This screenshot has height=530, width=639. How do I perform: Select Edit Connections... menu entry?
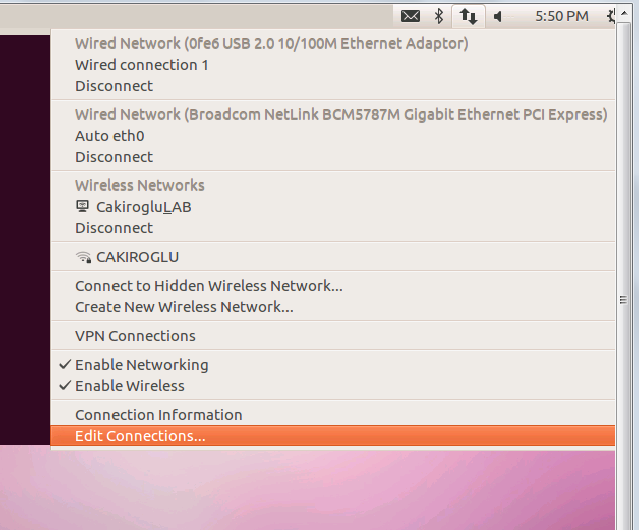pos(333,436)
